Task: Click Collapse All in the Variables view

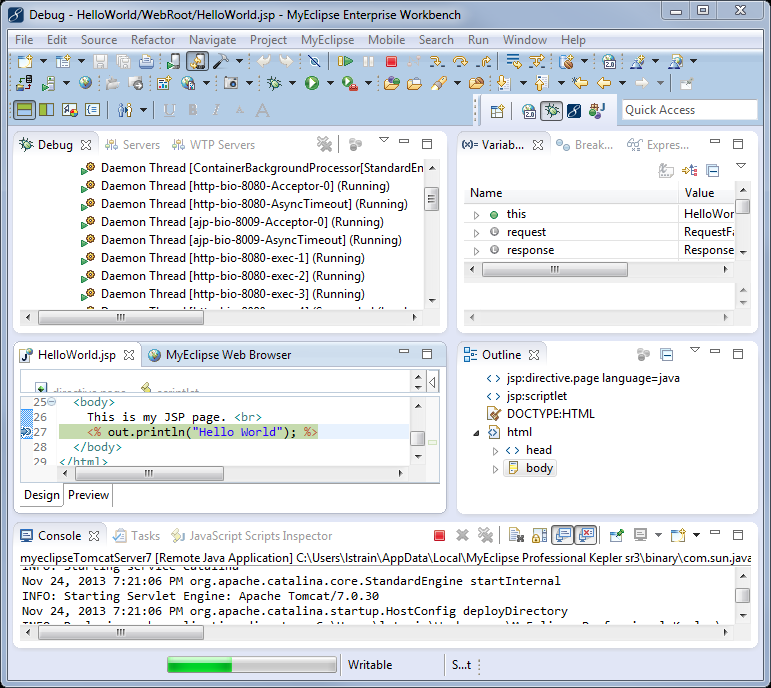Action: (x=713, y=171)
